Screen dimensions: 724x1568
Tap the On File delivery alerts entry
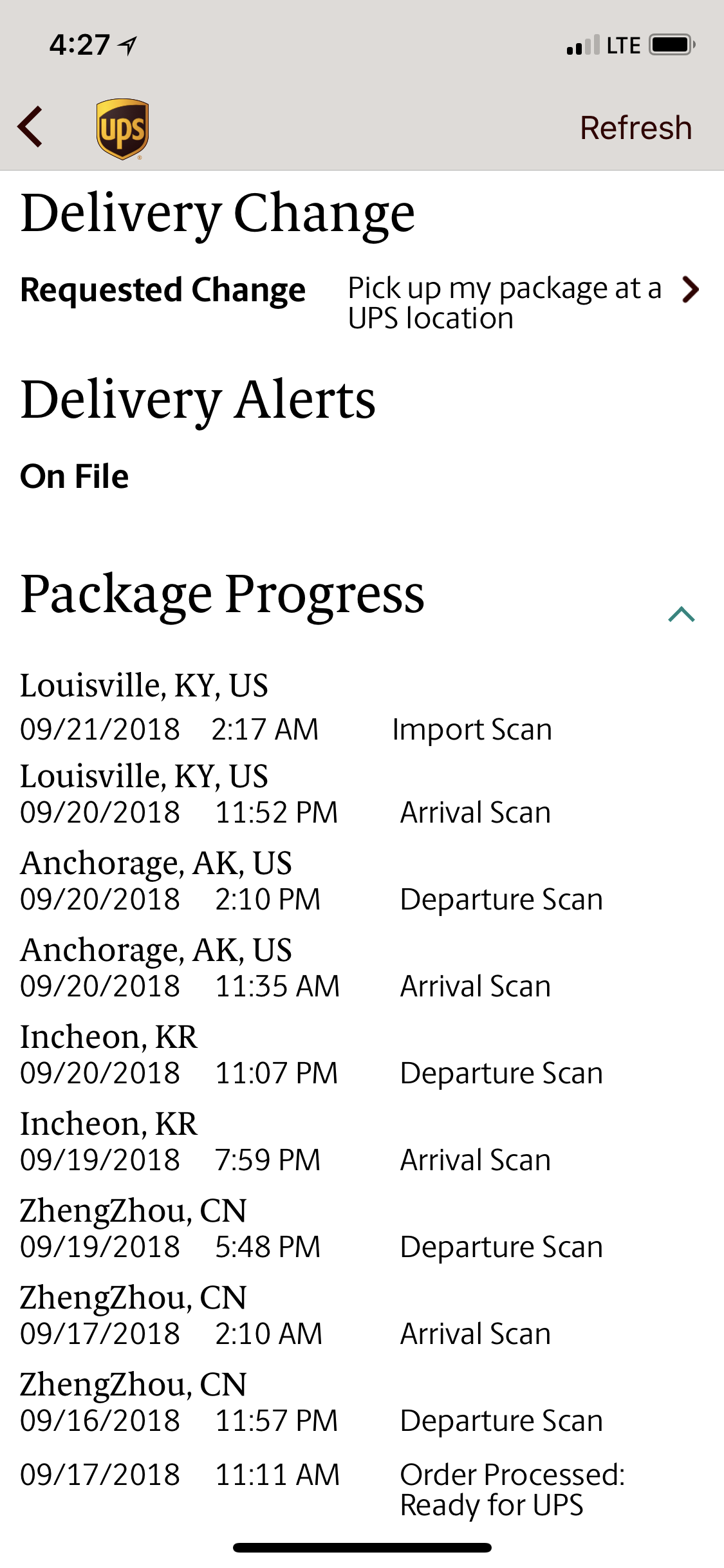(x=75, y=476)
